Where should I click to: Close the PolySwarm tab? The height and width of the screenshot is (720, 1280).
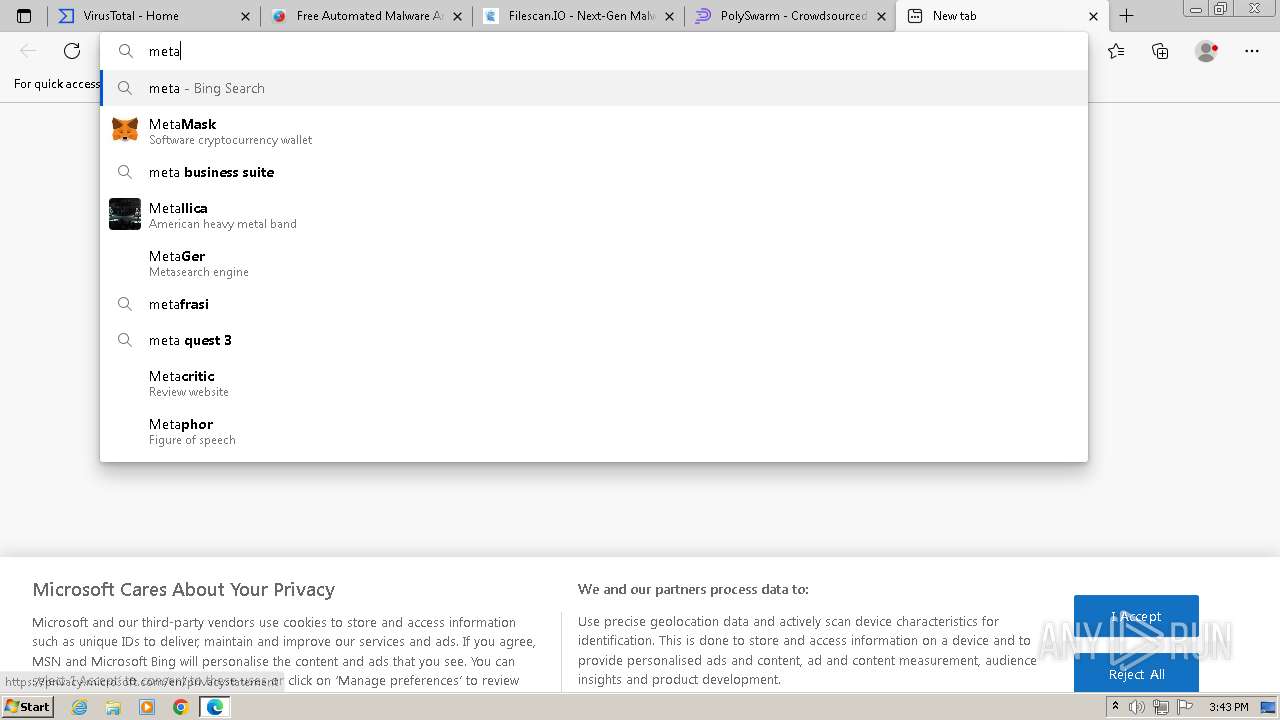click(882, 16)
